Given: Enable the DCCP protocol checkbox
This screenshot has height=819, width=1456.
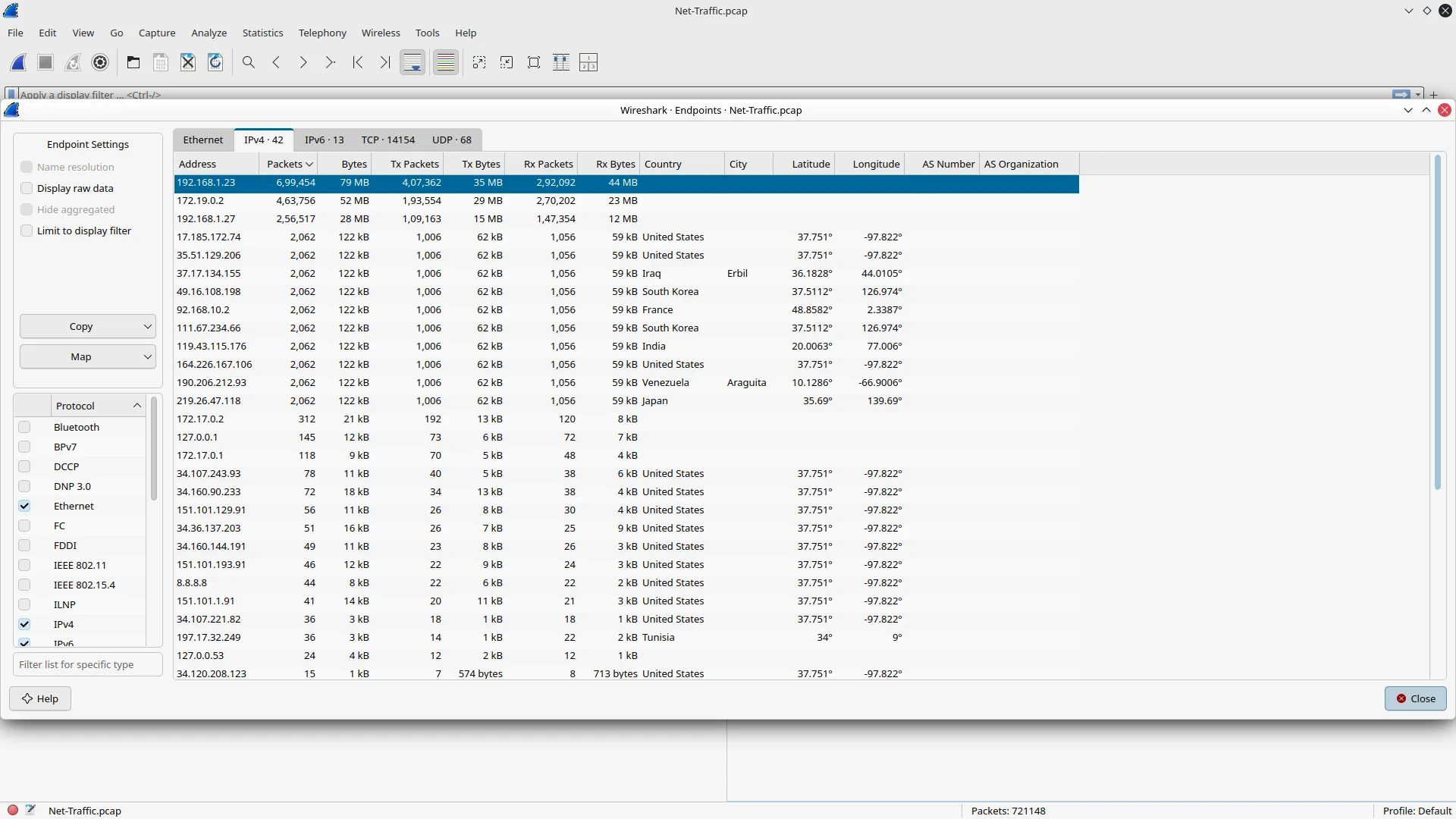Looking at the screenshot, I should [x=24, y=466].
